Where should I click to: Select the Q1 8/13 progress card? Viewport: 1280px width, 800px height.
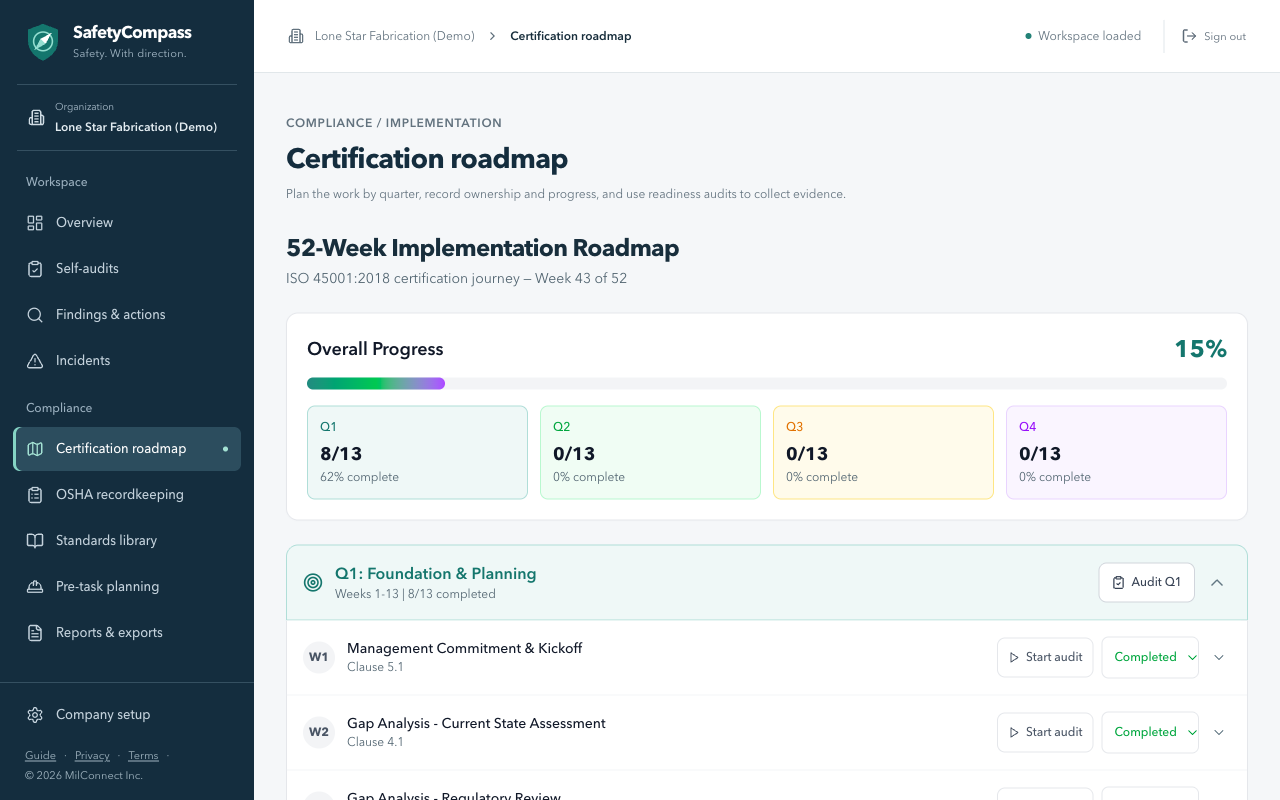pos(417,452)
